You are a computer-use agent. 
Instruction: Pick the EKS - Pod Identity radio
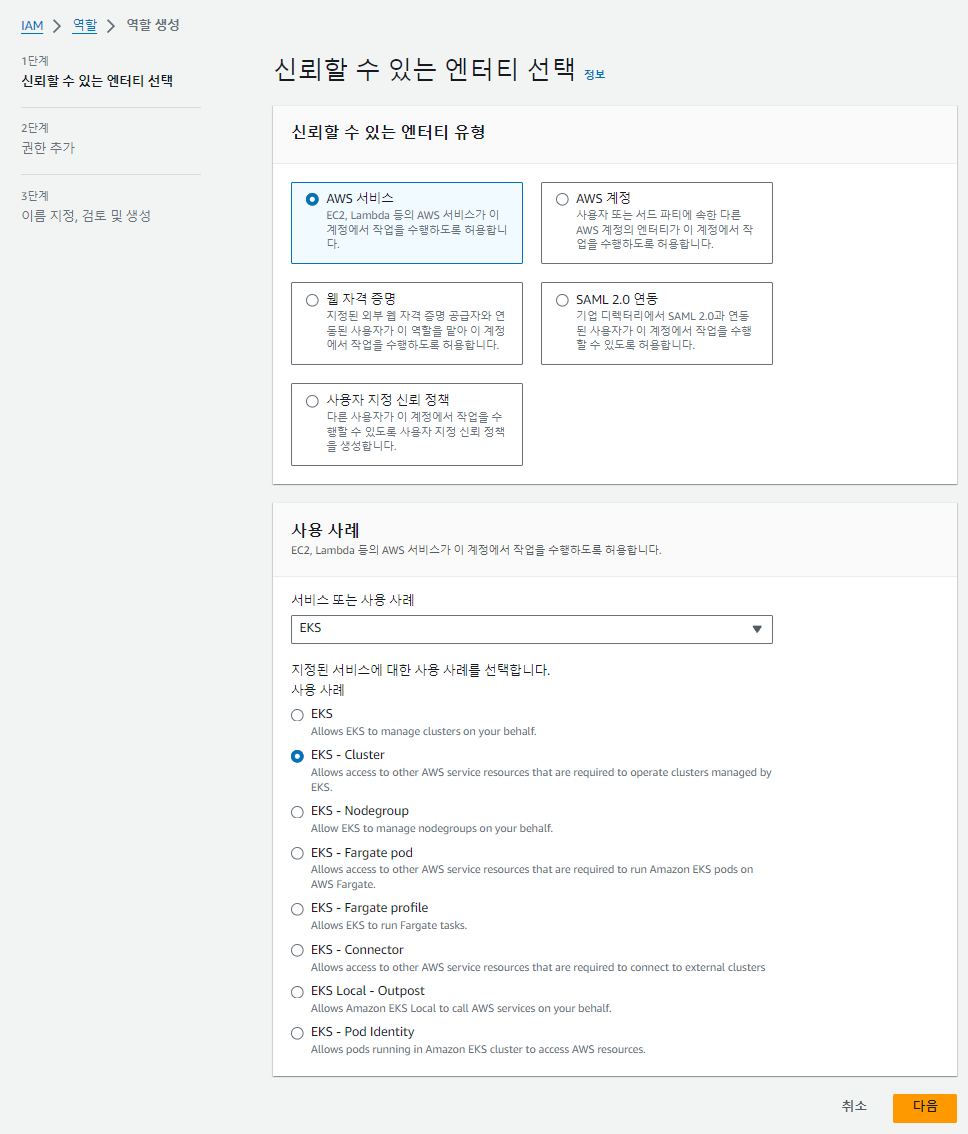click(297, 1033)
